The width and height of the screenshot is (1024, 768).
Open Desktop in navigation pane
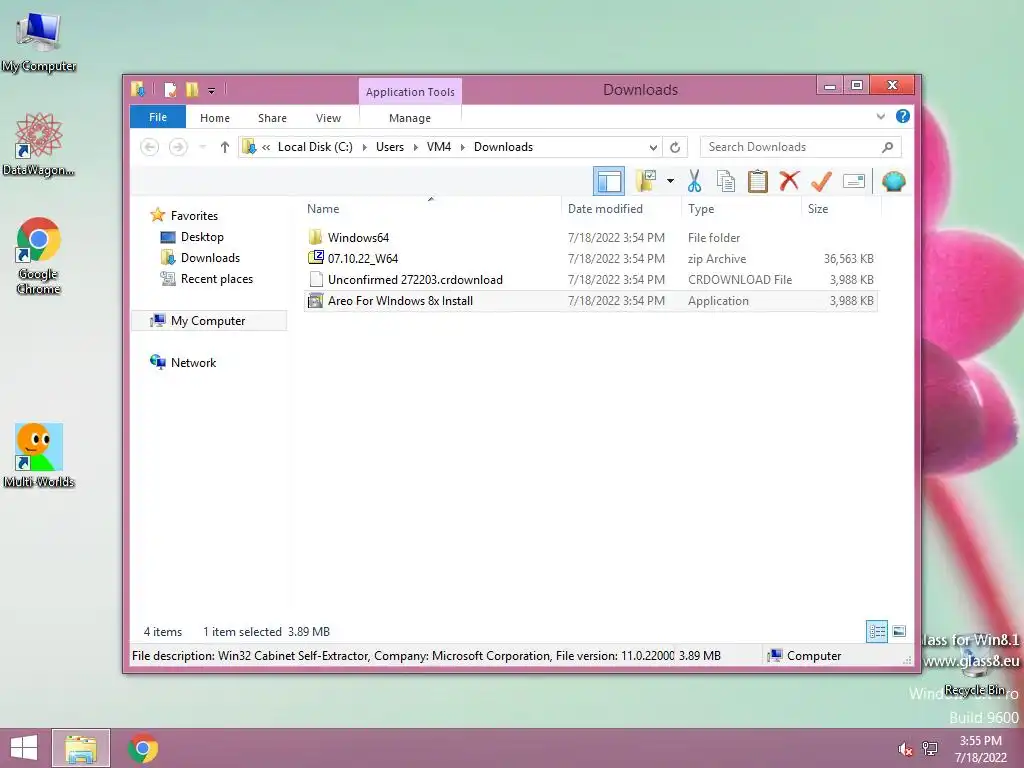202,237
